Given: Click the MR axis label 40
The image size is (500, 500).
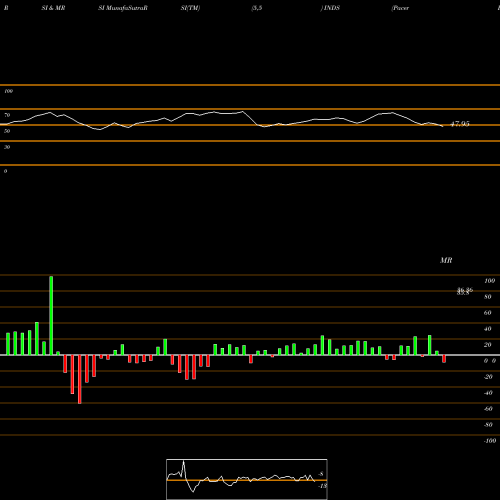Looking at the screenshot, I should pyautogui.click(x=488, y=329).
